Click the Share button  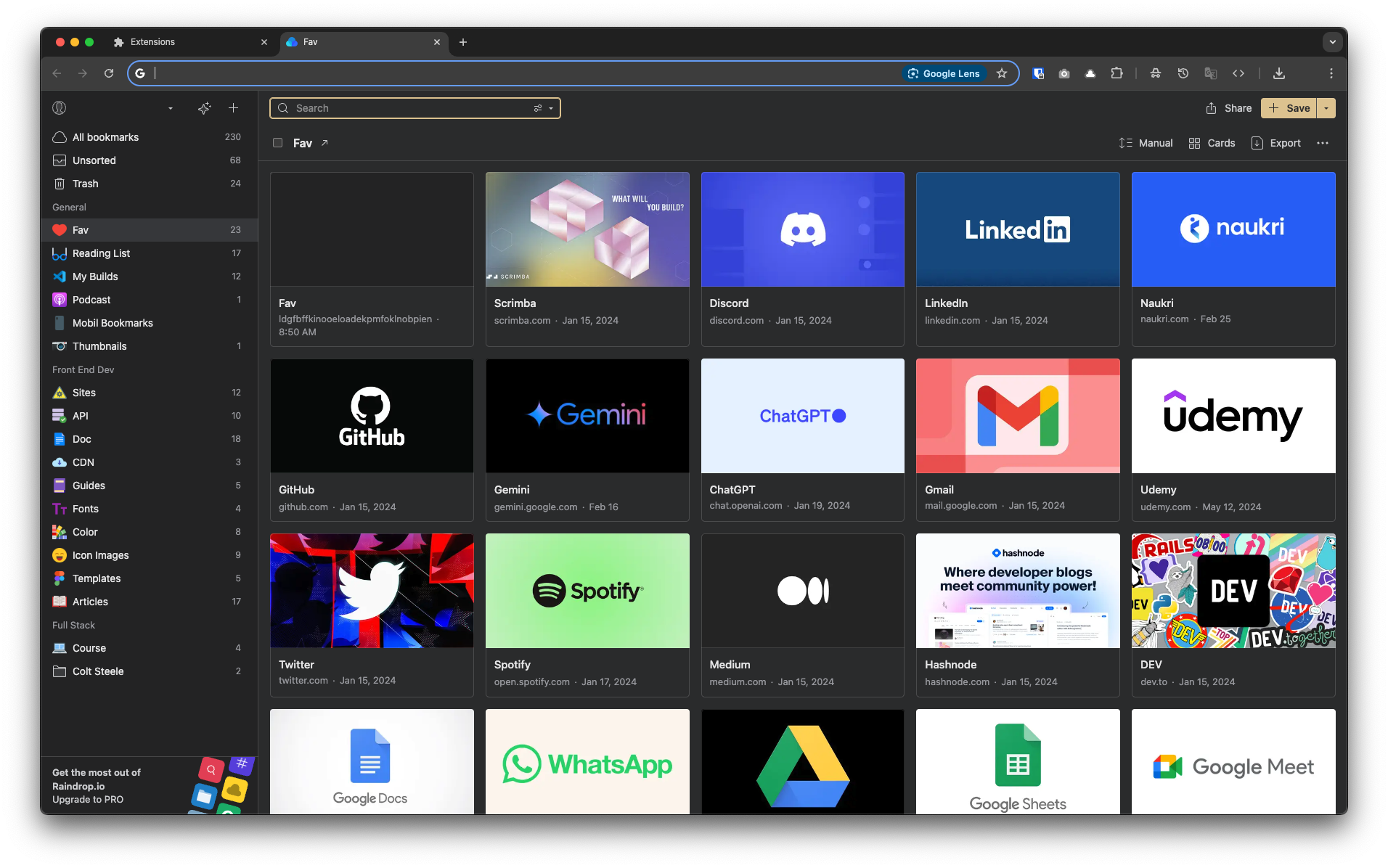pos(1229,108)
